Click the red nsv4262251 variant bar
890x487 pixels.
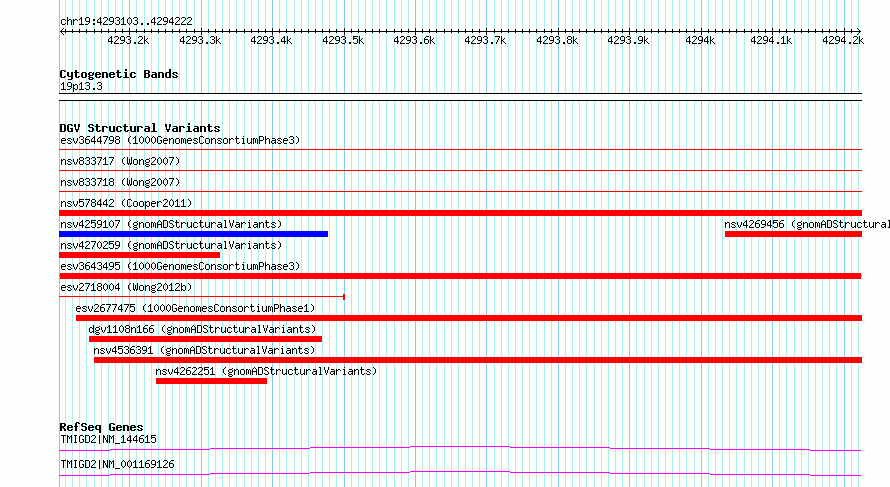point(211,381)
